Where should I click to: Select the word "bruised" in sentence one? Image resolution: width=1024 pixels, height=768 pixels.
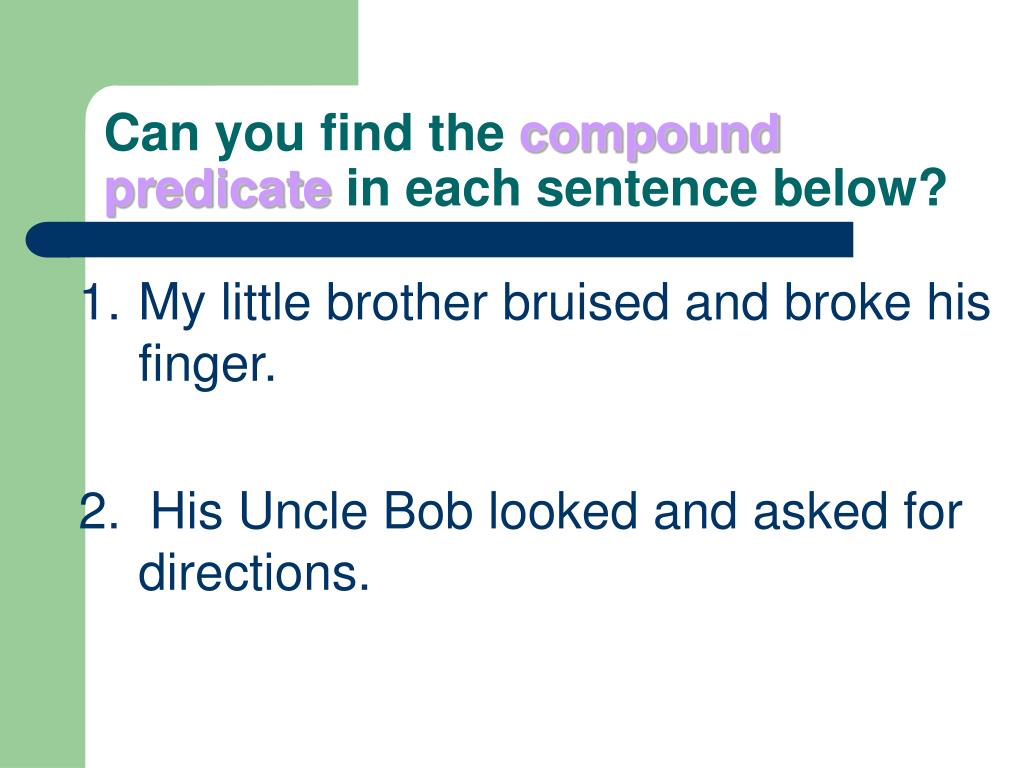pyautogui.click(x=585, y=302)
